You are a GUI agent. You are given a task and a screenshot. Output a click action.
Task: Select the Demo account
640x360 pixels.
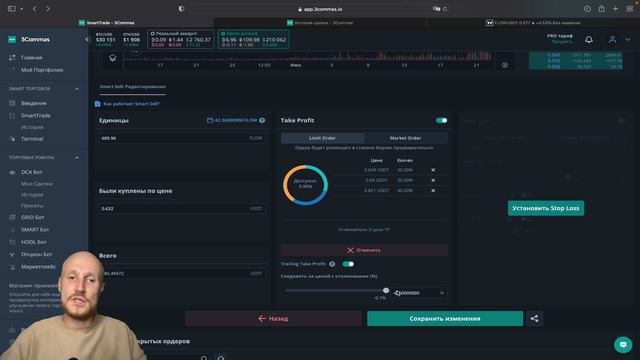(x=253, y=39)
